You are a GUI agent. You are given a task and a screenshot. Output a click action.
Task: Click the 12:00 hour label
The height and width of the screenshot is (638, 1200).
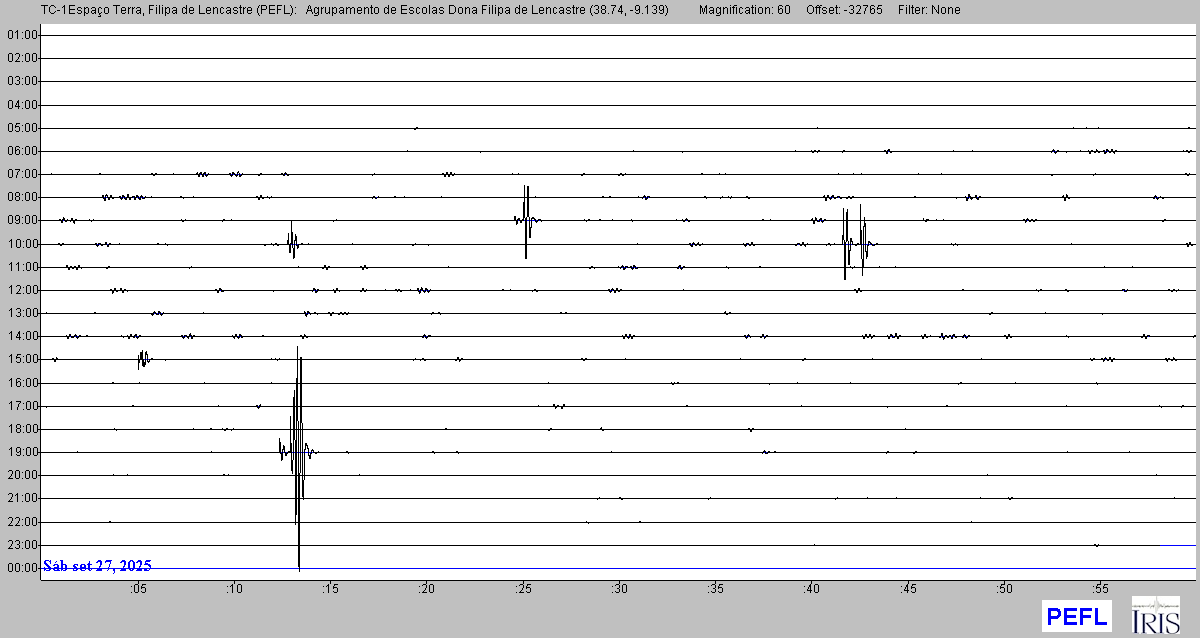point(22,290)
